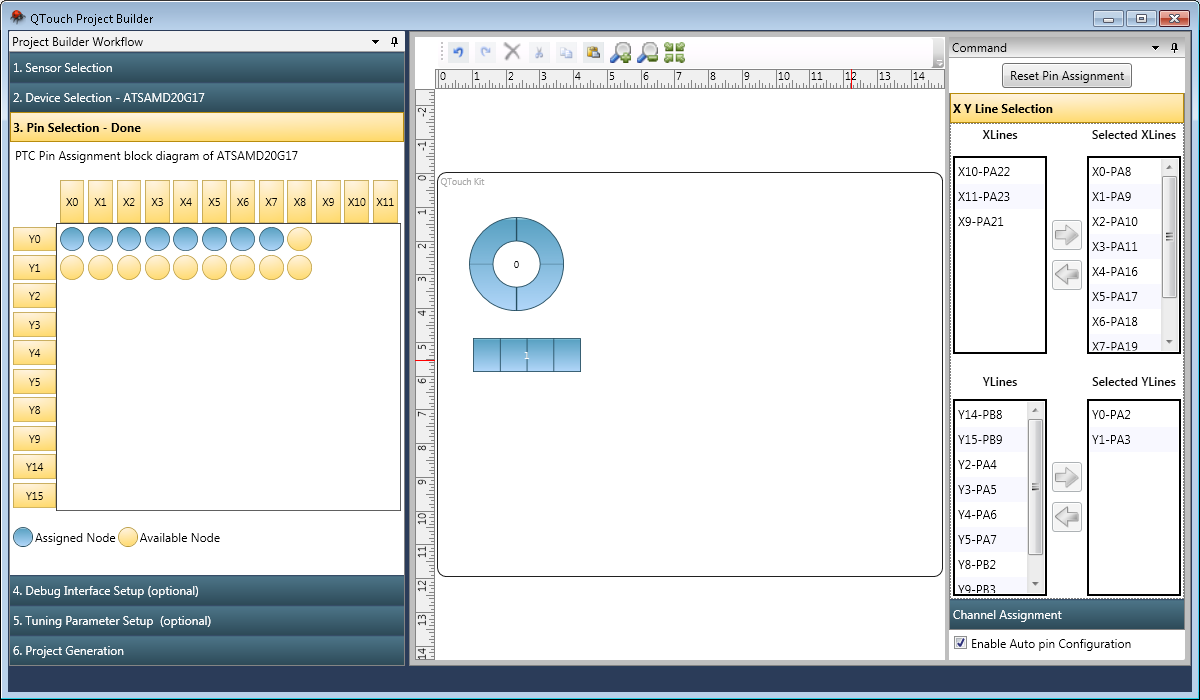
Task: Select X0-PA8 in Selected XLines
Action: tap(1125, 172)
